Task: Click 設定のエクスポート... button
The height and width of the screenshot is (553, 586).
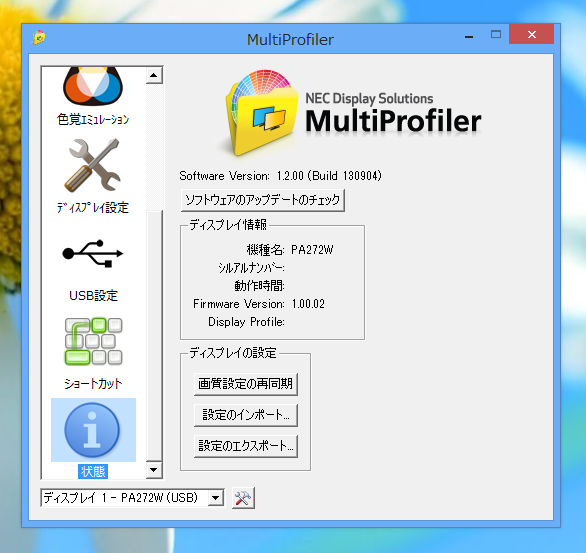Action: point(246,446)
